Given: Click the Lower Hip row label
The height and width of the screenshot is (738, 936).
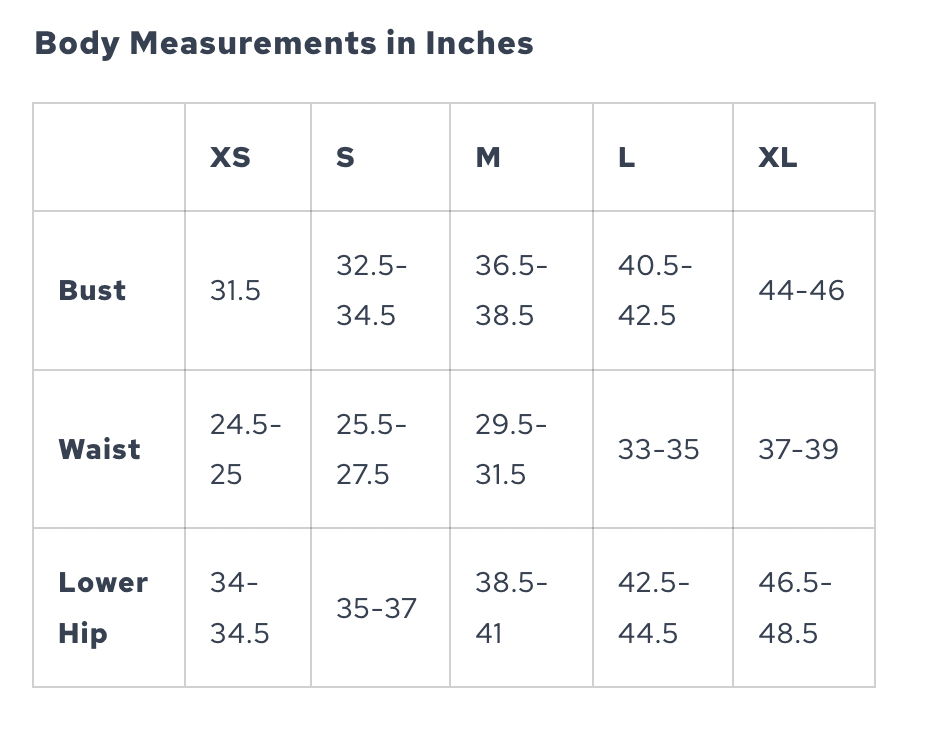Looking at the screenshot, I should pyautogui.click(x=103, y=608).
